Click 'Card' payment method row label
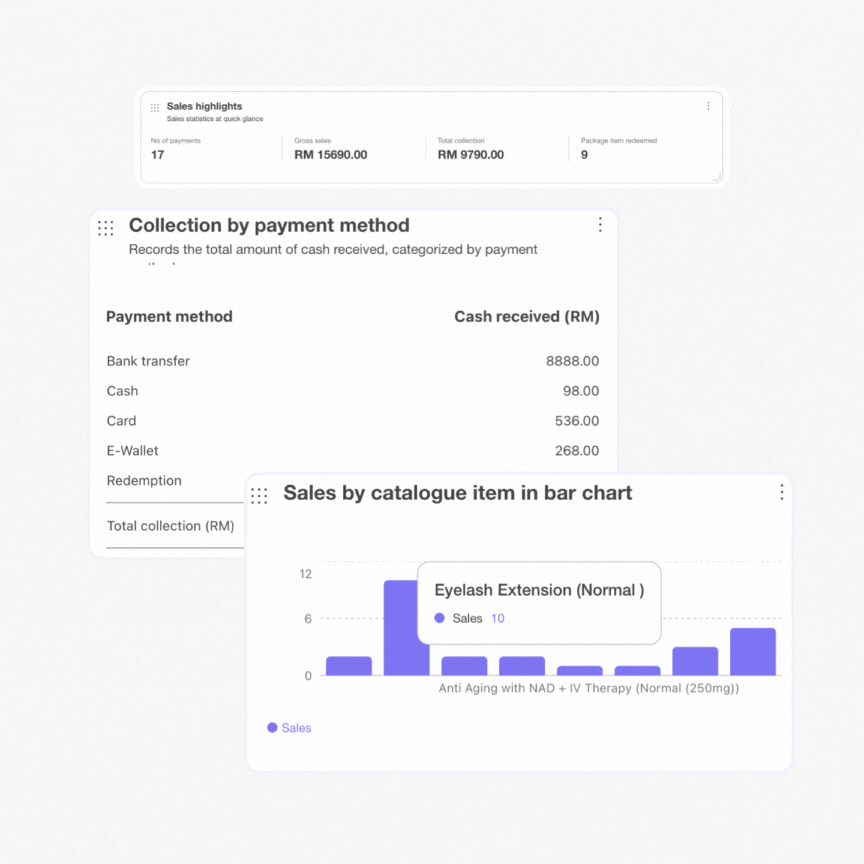 click(121, 420)
